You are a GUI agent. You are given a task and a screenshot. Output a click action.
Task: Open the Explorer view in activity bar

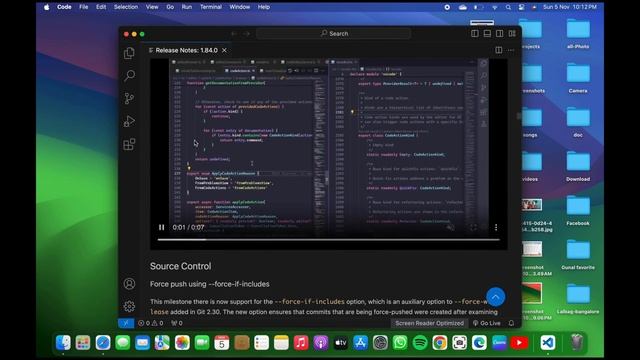129,53
